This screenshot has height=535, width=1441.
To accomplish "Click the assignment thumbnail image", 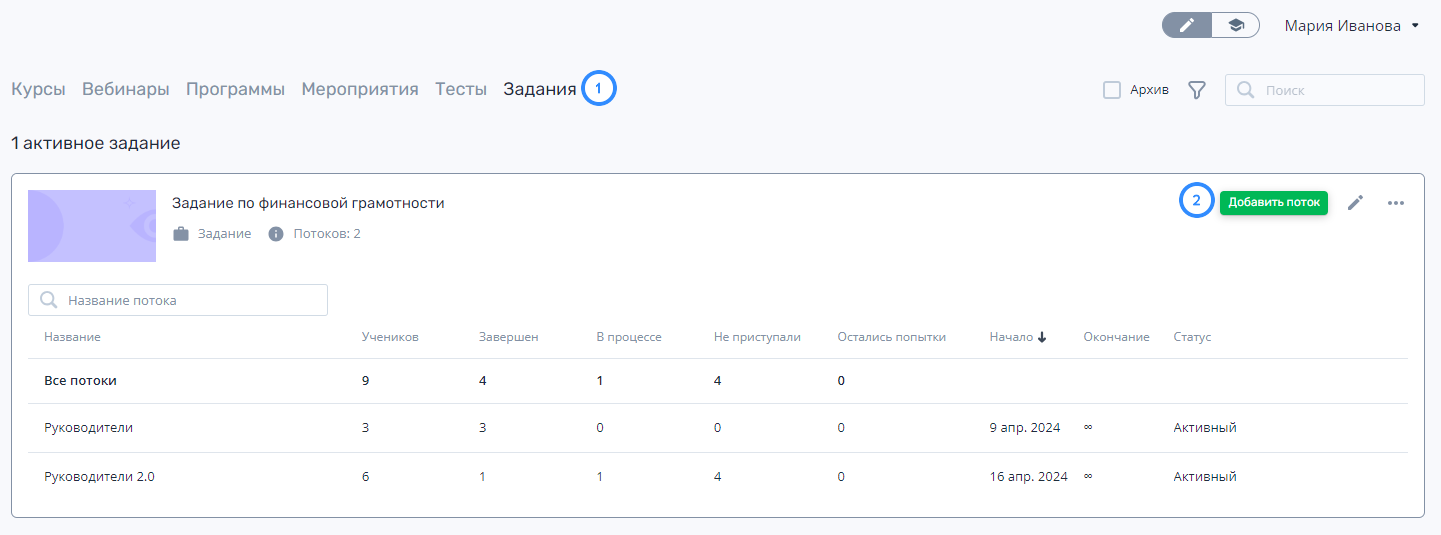I will [x=92, y=226].
